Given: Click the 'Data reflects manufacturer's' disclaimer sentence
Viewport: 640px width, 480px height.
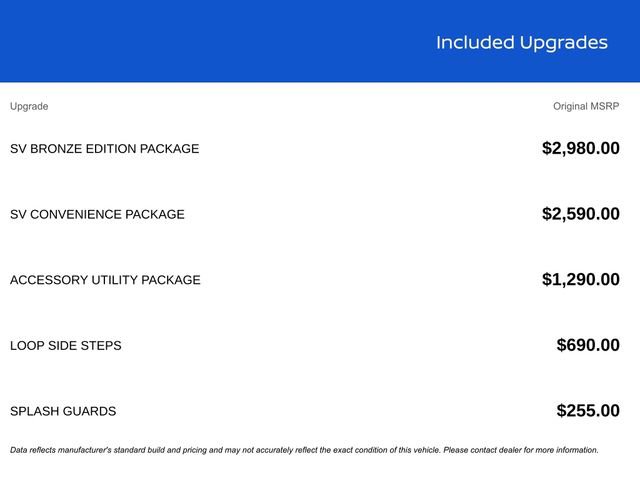Looking at the screenshot, I should click(x=200, y=450).
